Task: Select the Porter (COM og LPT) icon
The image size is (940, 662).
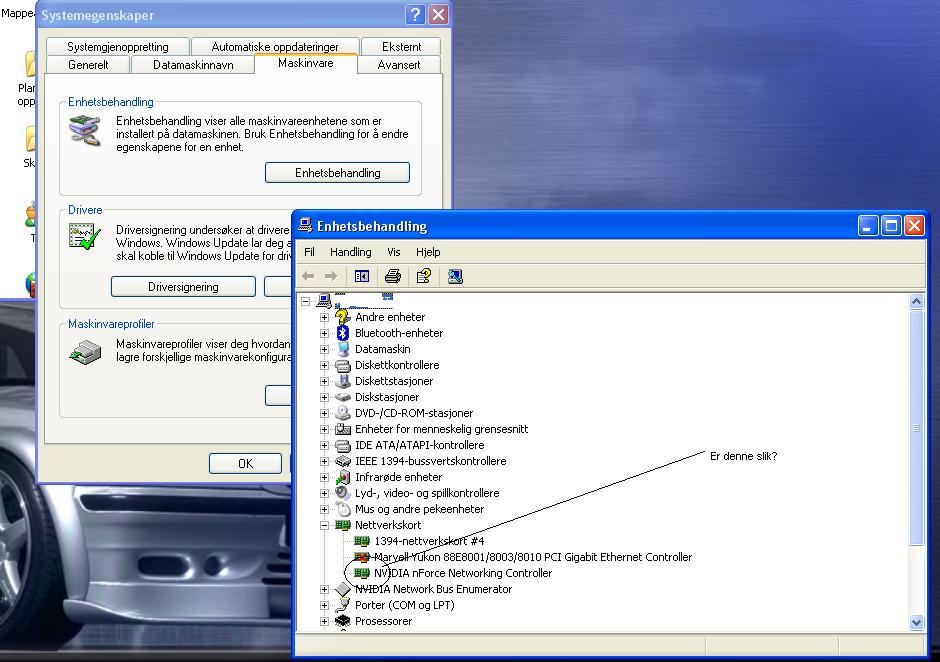Action: 342,605
